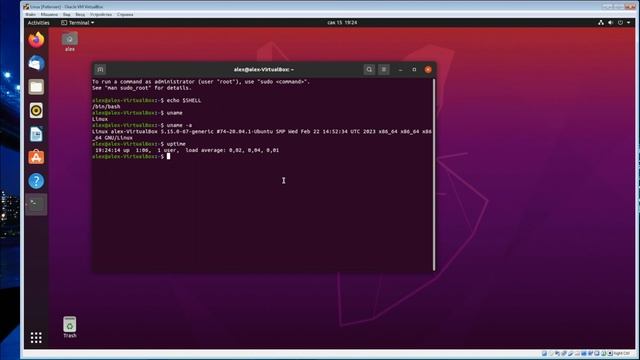Screen dimensions: 640x360
Task: Click the 'uptime' command line
Action: (139, 144)
